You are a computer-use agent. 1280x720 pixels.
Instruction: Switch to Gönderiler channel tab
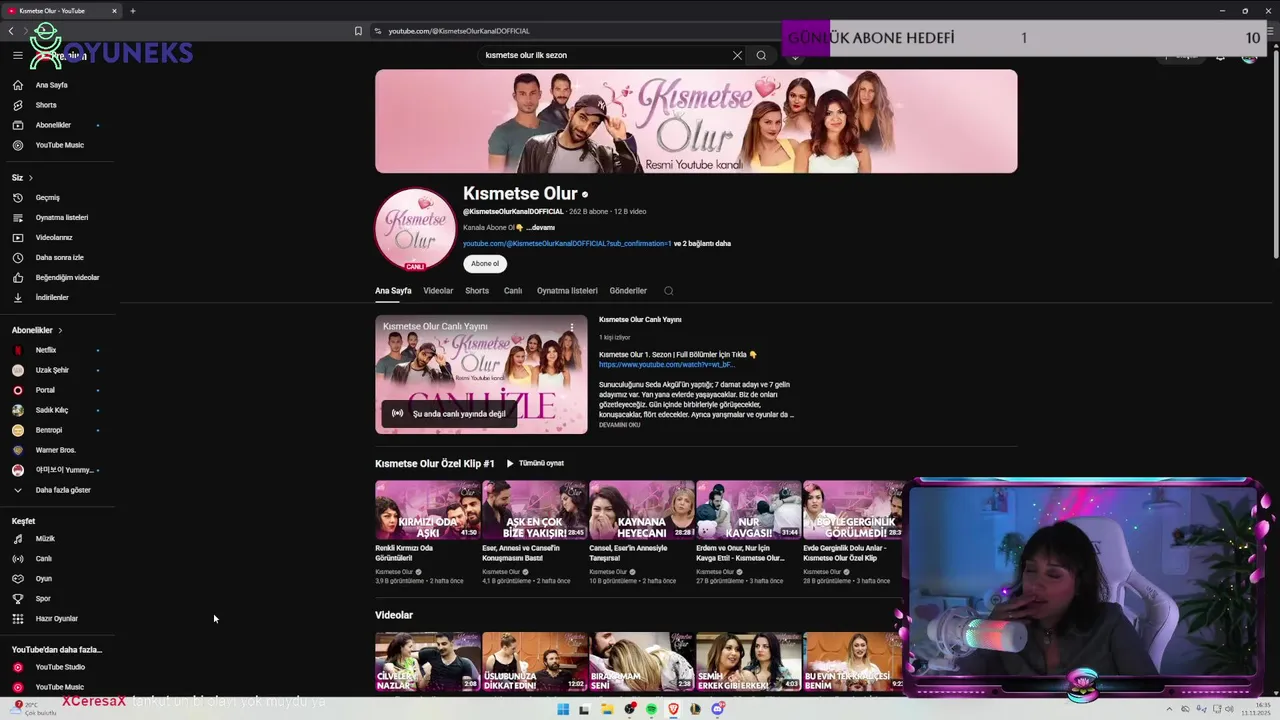[x=628, y=291]
